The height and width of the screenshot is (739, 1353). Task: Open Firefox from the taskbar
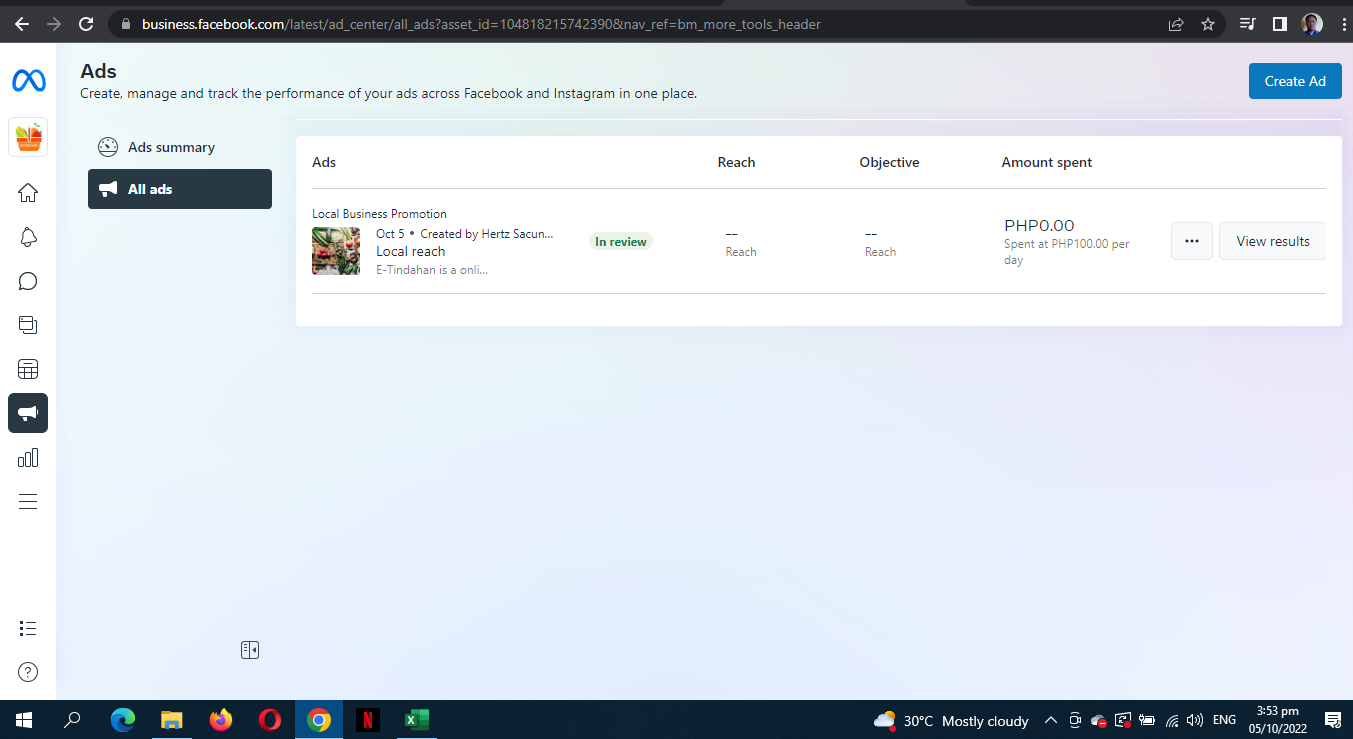click(x=220, y=719)
